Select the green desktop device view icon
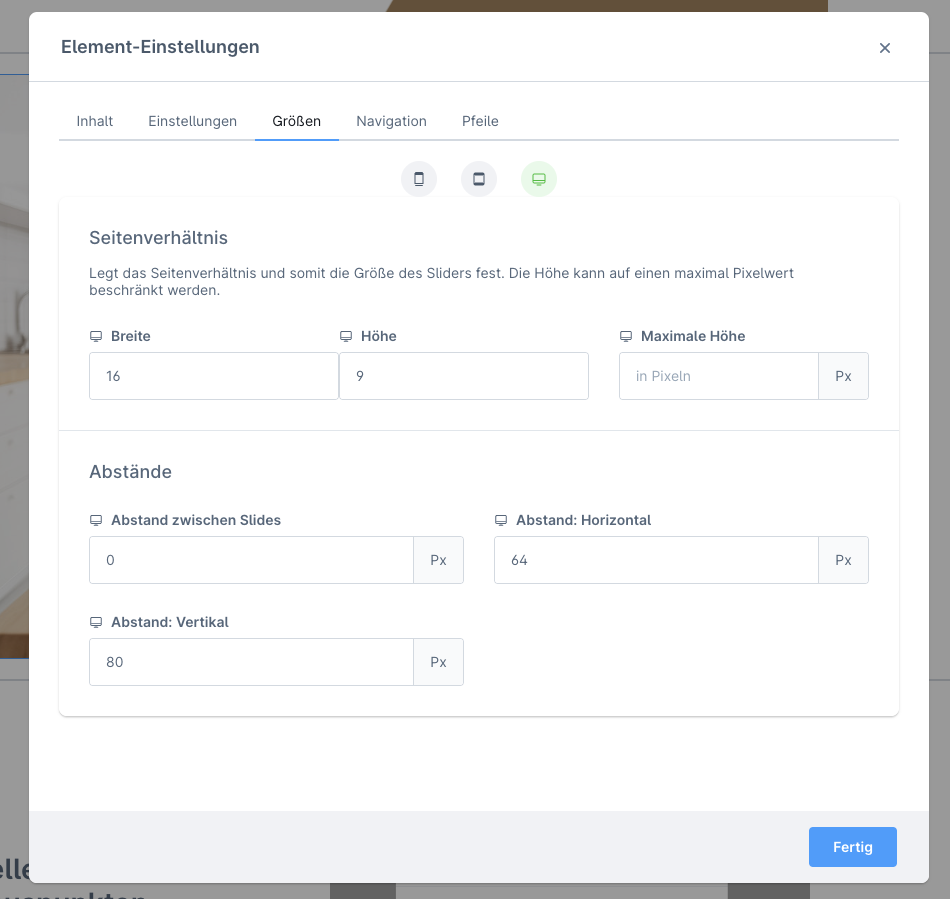Viewport: 950px width, 899px height. [x=539, y=179]
